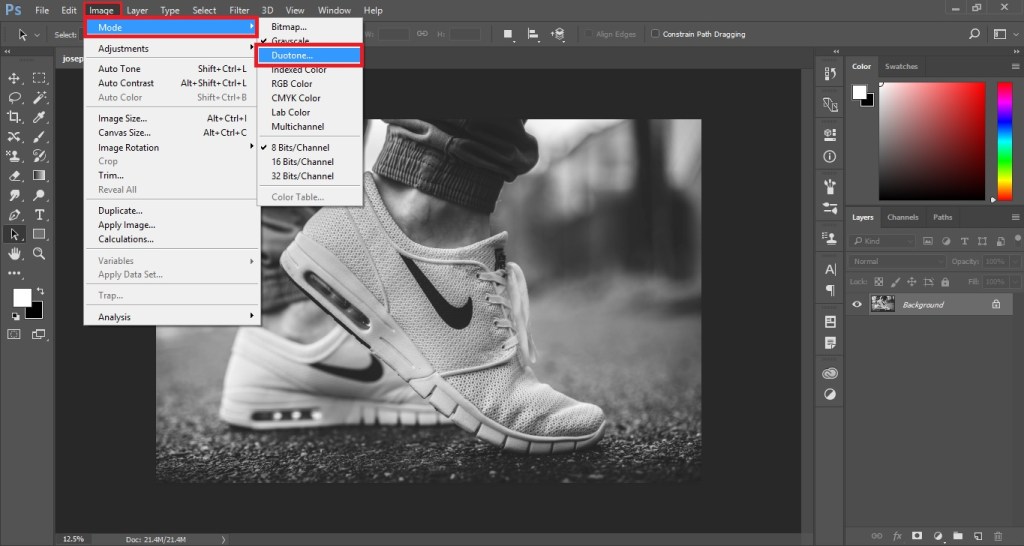
Task: Hide the Background layer eye icon
Action: (857, 304)
